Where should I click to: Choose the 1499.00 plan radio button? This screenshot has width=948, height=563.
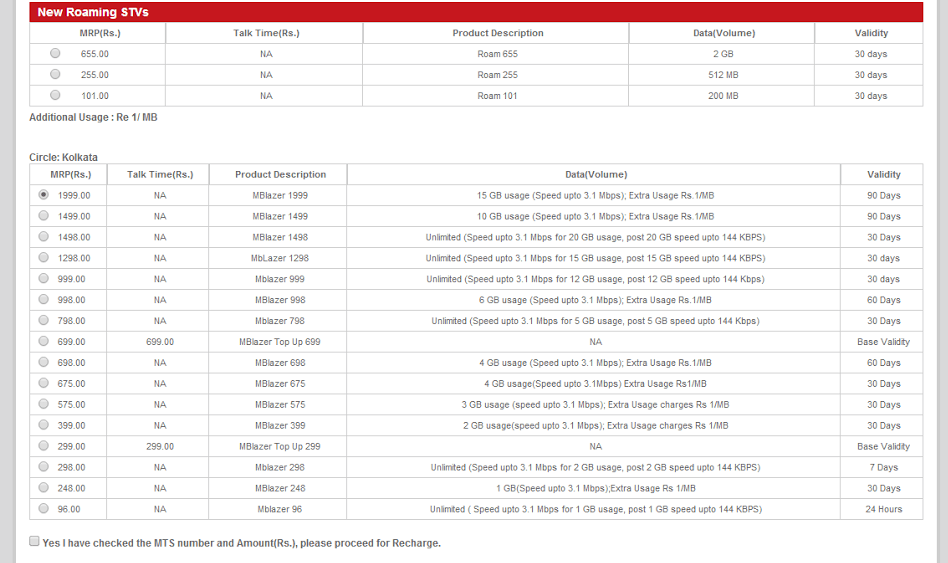[44, 215]
